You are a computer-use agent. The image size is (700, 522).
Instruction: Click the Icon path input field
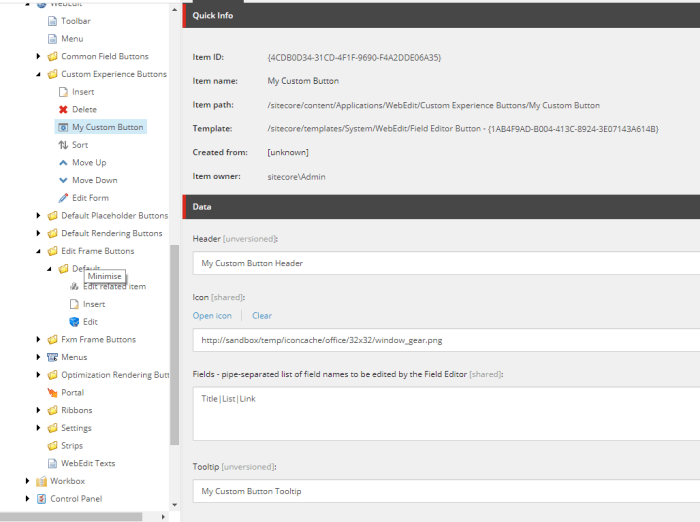tap(446, 340)
